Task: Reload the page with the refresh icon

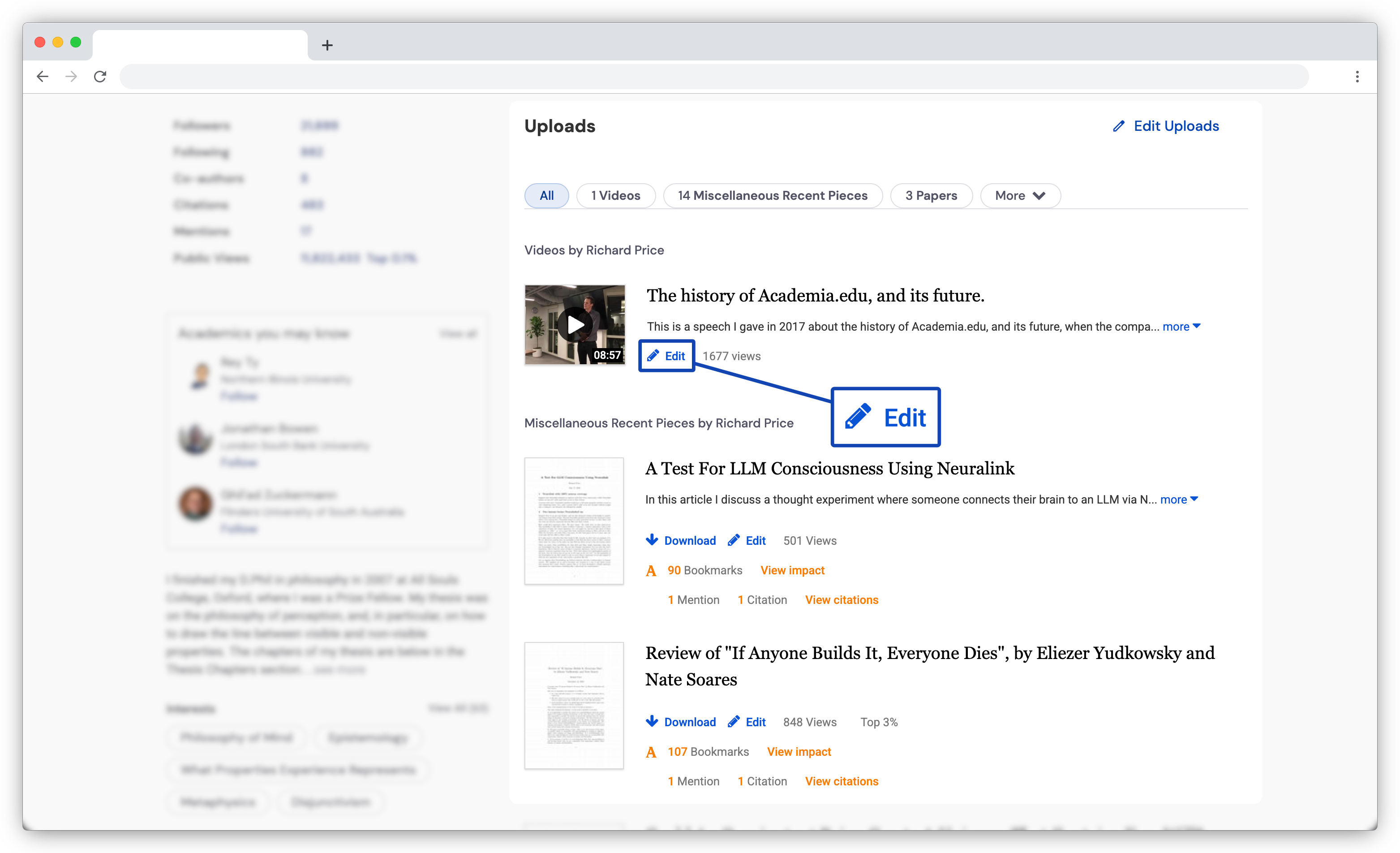Action: point(100,77)
